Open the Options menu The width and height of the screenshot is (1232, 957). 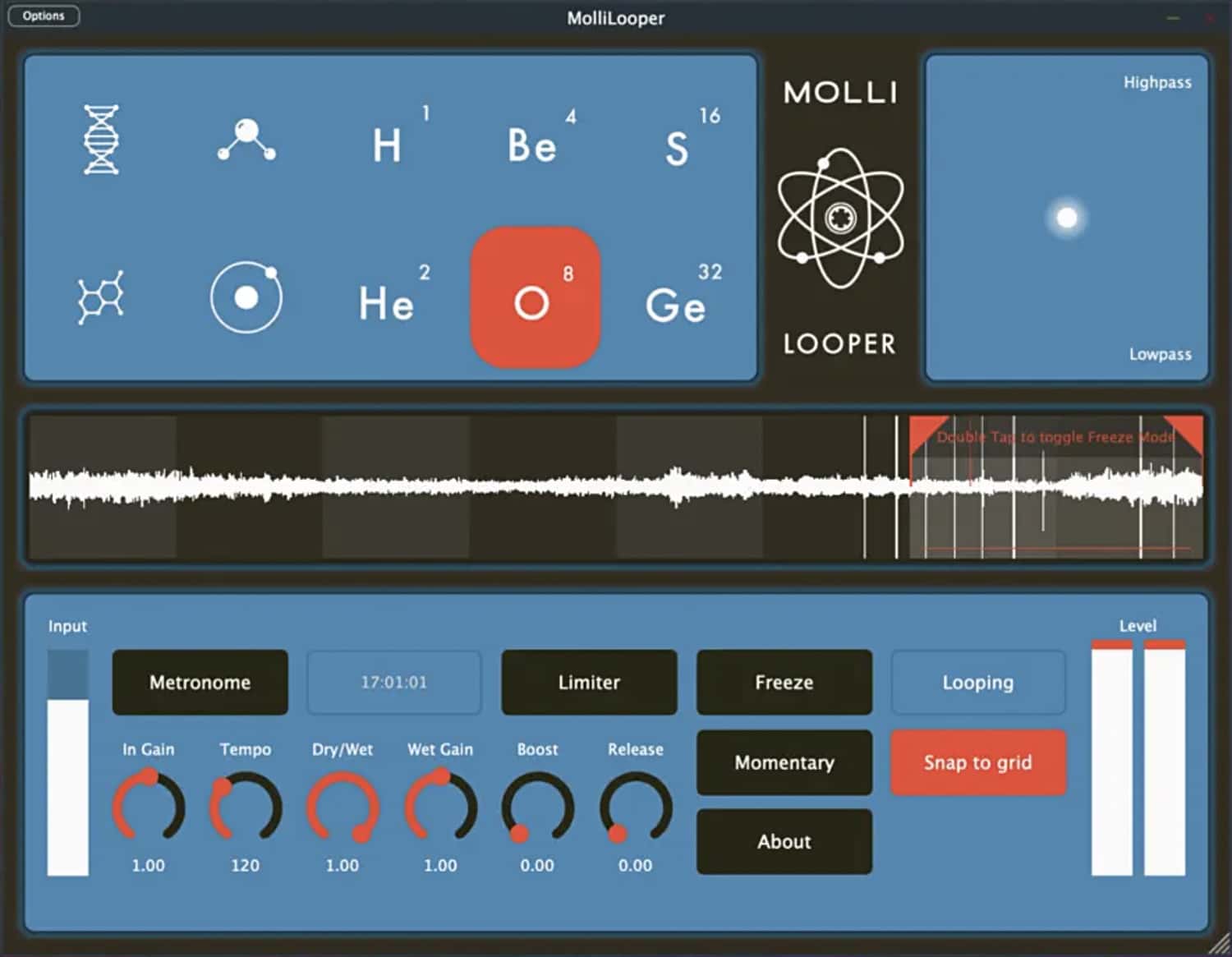44,16
